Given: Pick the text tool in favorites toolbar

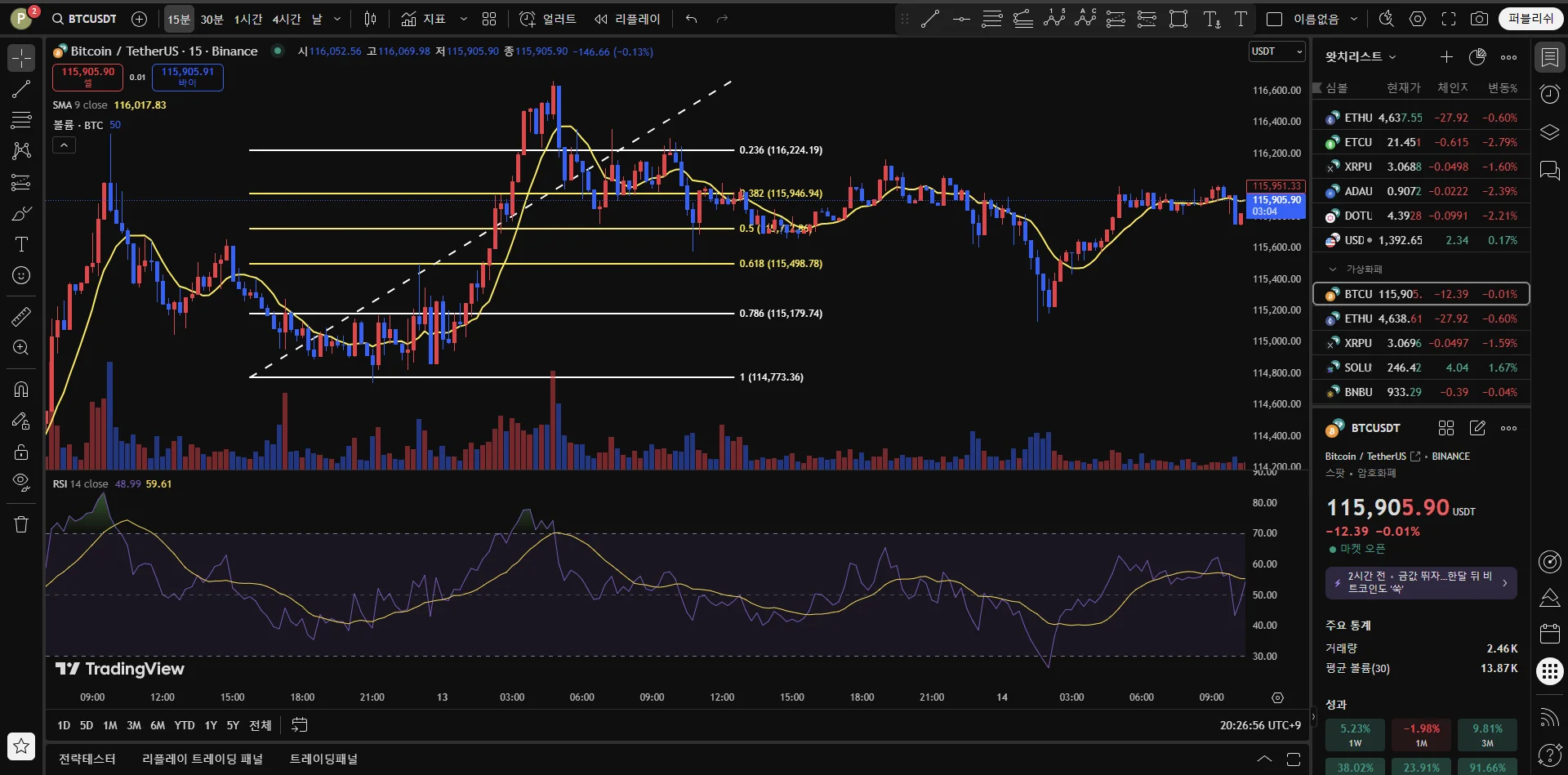Looking at the screenshot, I should pyautogui.click(x=1241, y=19).
